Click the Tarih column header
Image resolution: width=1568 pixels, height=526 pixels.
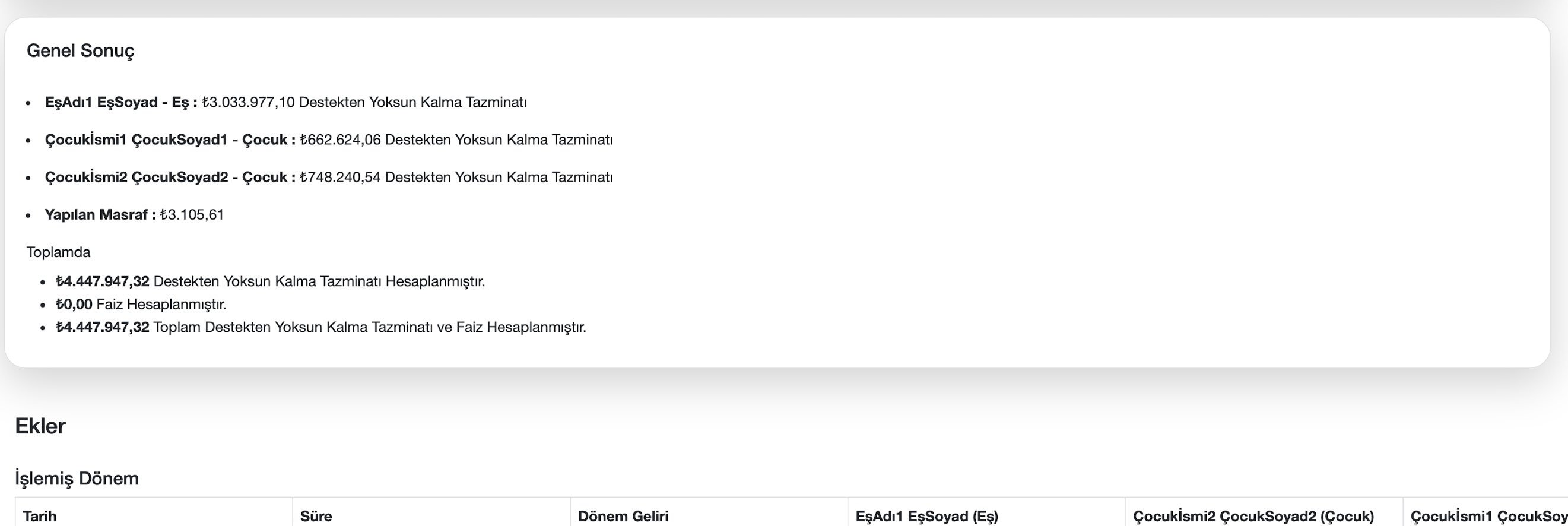pyautogui.click(x=40, y=517)
